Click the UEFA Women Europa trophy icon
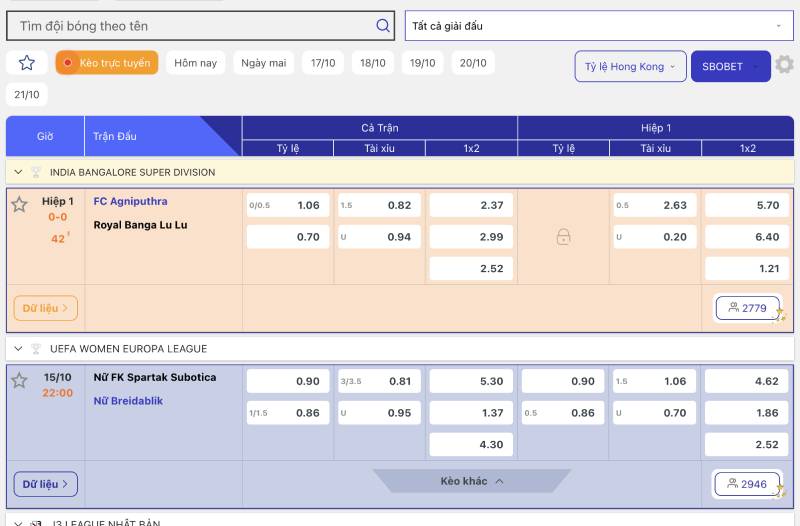 (36, 349)
